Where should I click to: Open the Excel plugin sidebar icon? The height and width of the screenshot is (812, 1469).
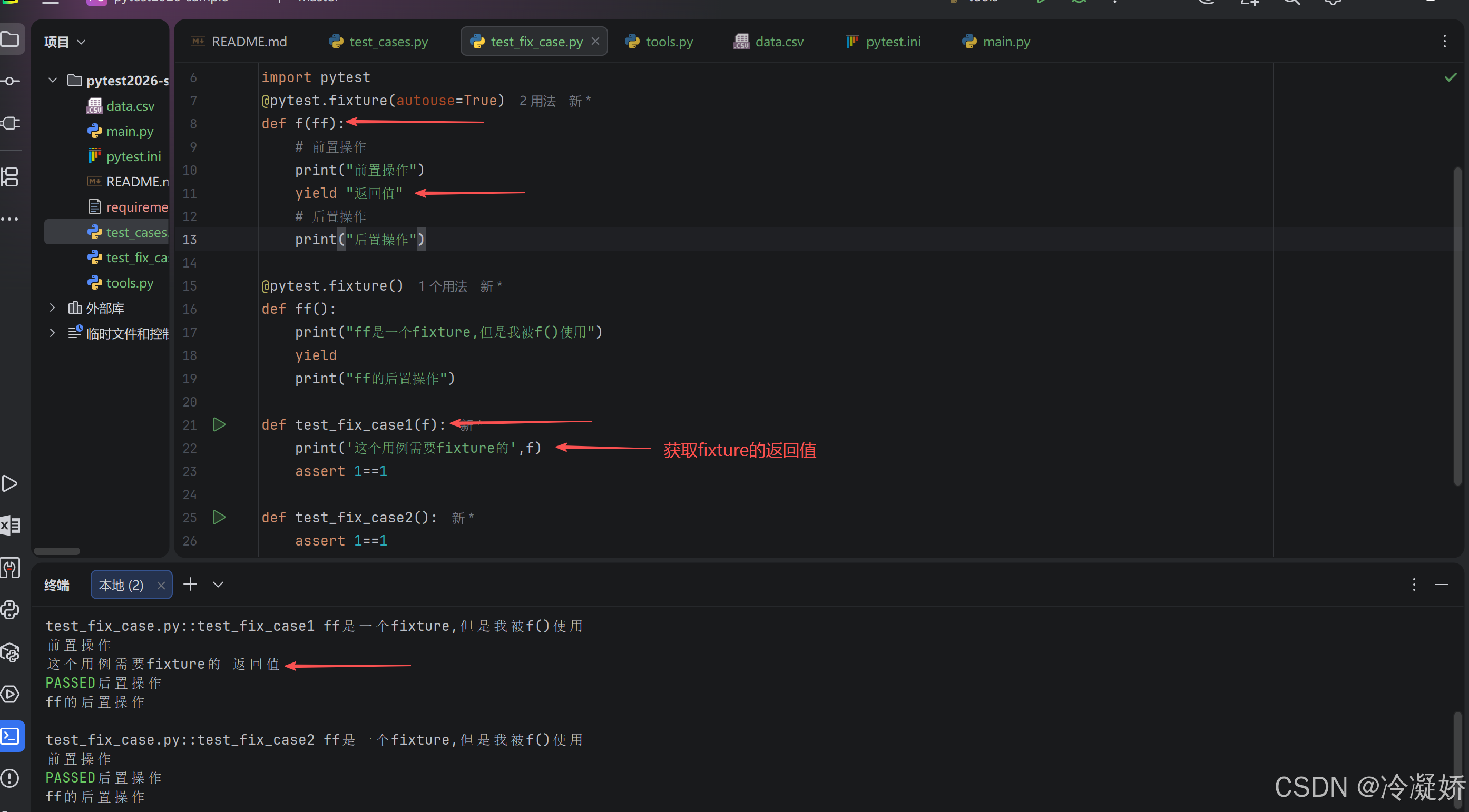(x=10, y=526)
